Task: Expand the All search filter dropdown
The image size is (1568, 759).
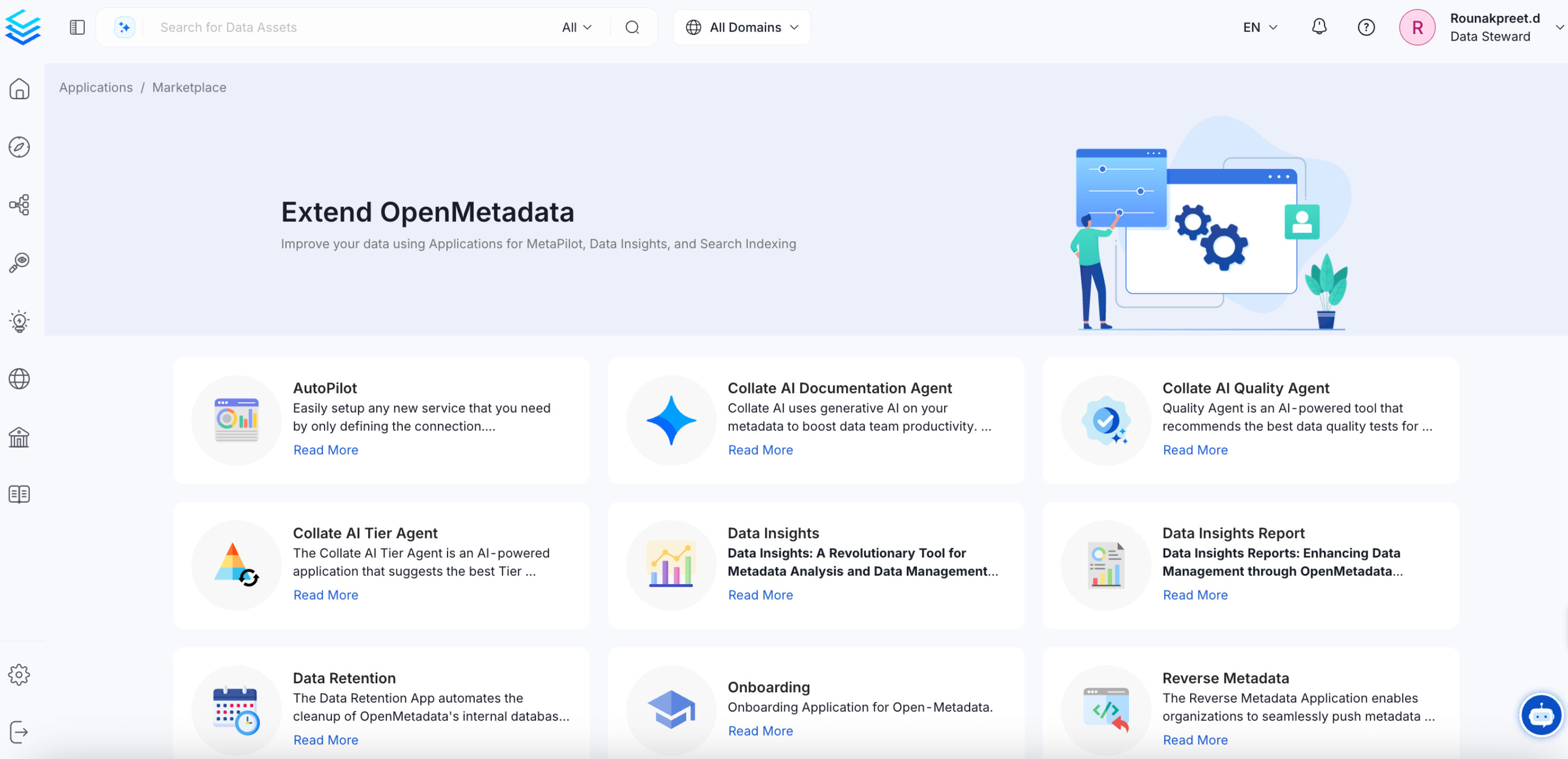Action: (577, 27)
